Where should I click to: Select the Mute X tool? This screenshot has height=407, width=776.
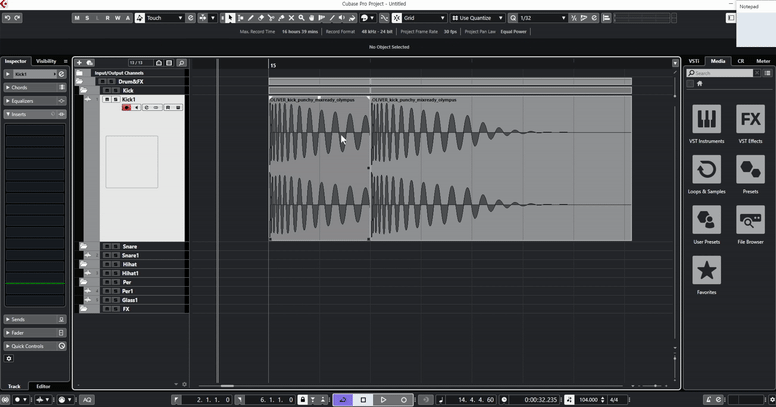[x=291, y=18]
